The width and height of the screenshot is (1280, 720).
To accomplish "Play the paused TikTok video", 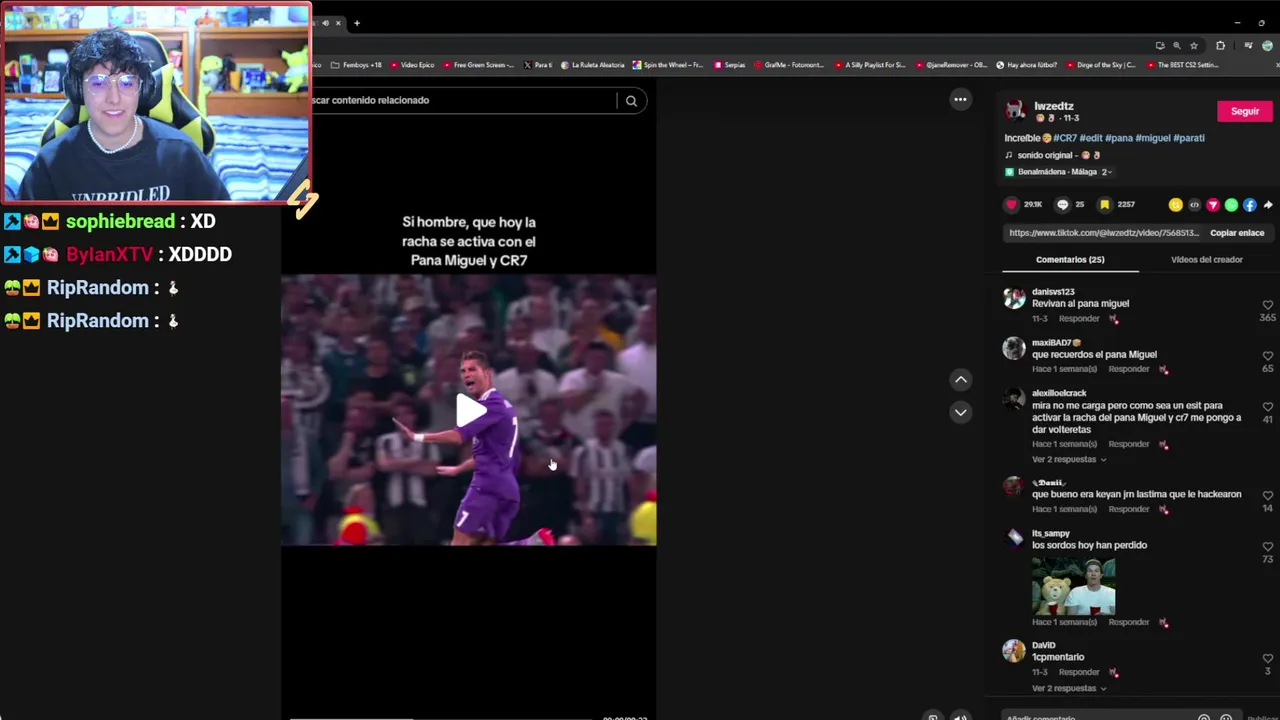I will pyautogui.click(x=470, y=411).
